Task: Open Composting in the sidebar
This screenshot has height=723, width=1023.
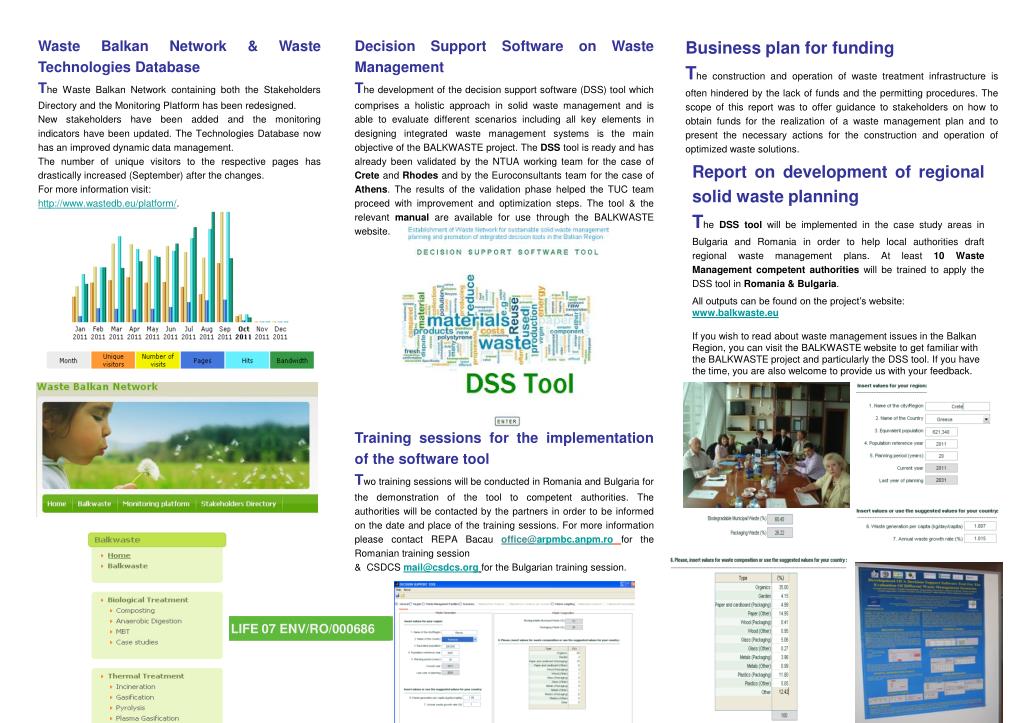Action: (135, 611)
